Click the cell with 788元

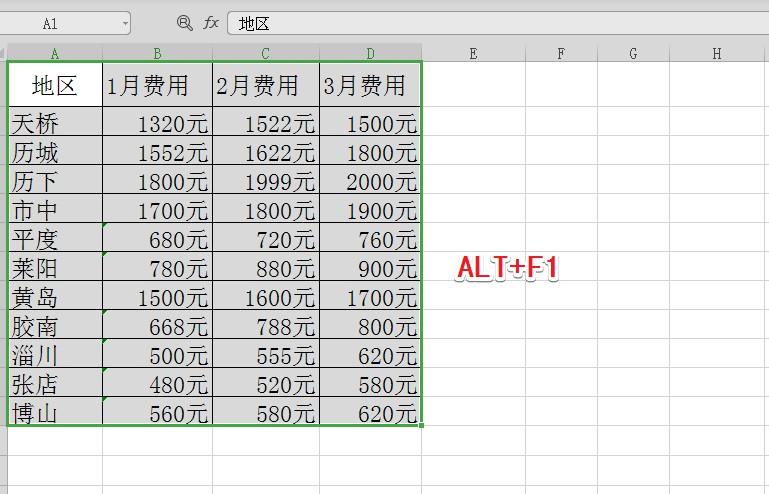point(266,324)
